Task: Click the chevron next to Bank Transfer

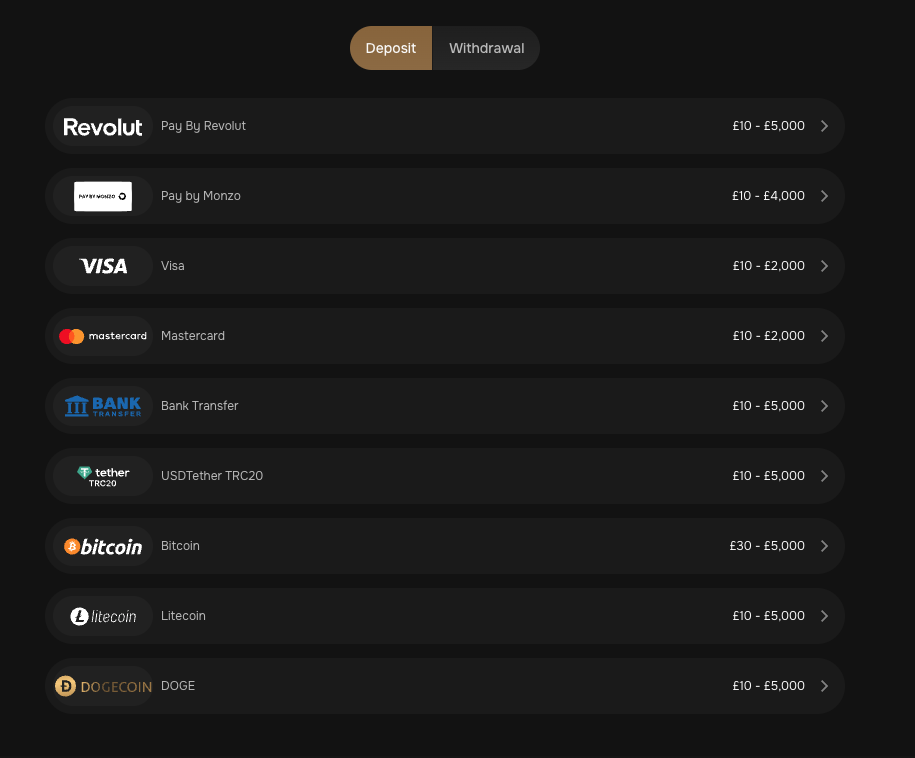Action: pos(824,406)
